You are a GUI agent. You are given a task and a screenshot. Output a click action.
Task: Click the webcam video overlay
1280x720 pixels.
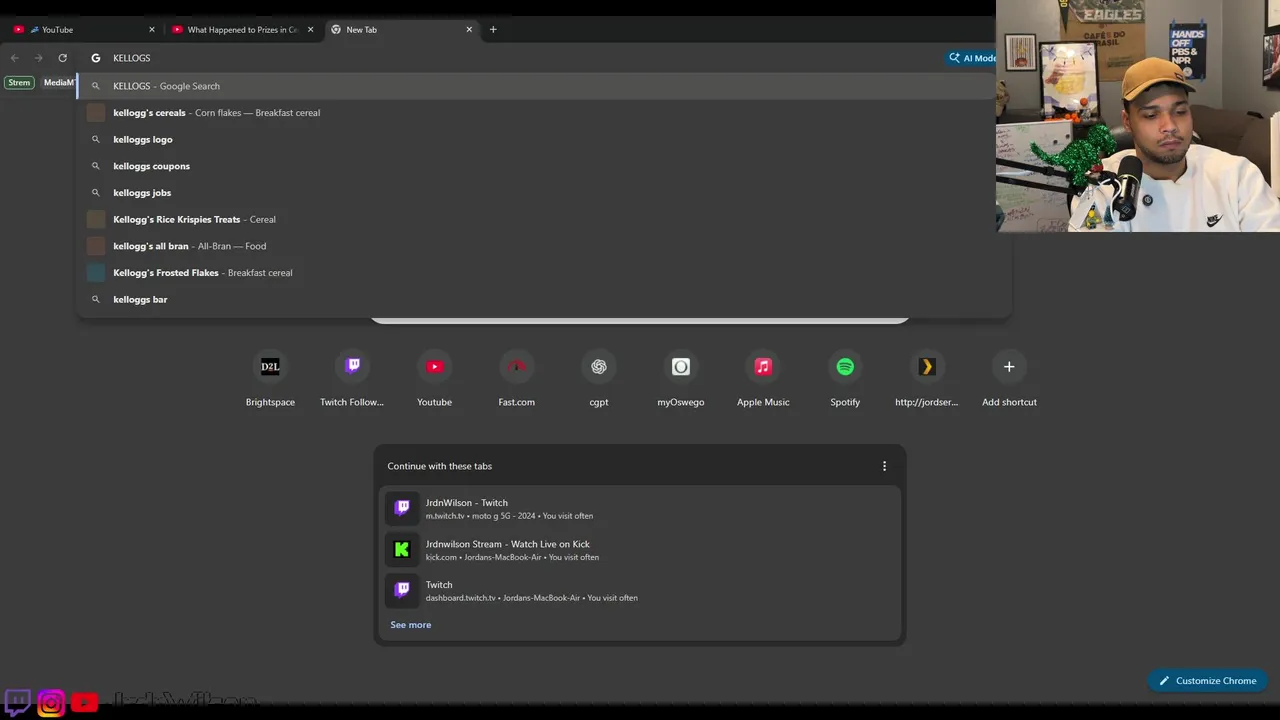click(1138, 116)
